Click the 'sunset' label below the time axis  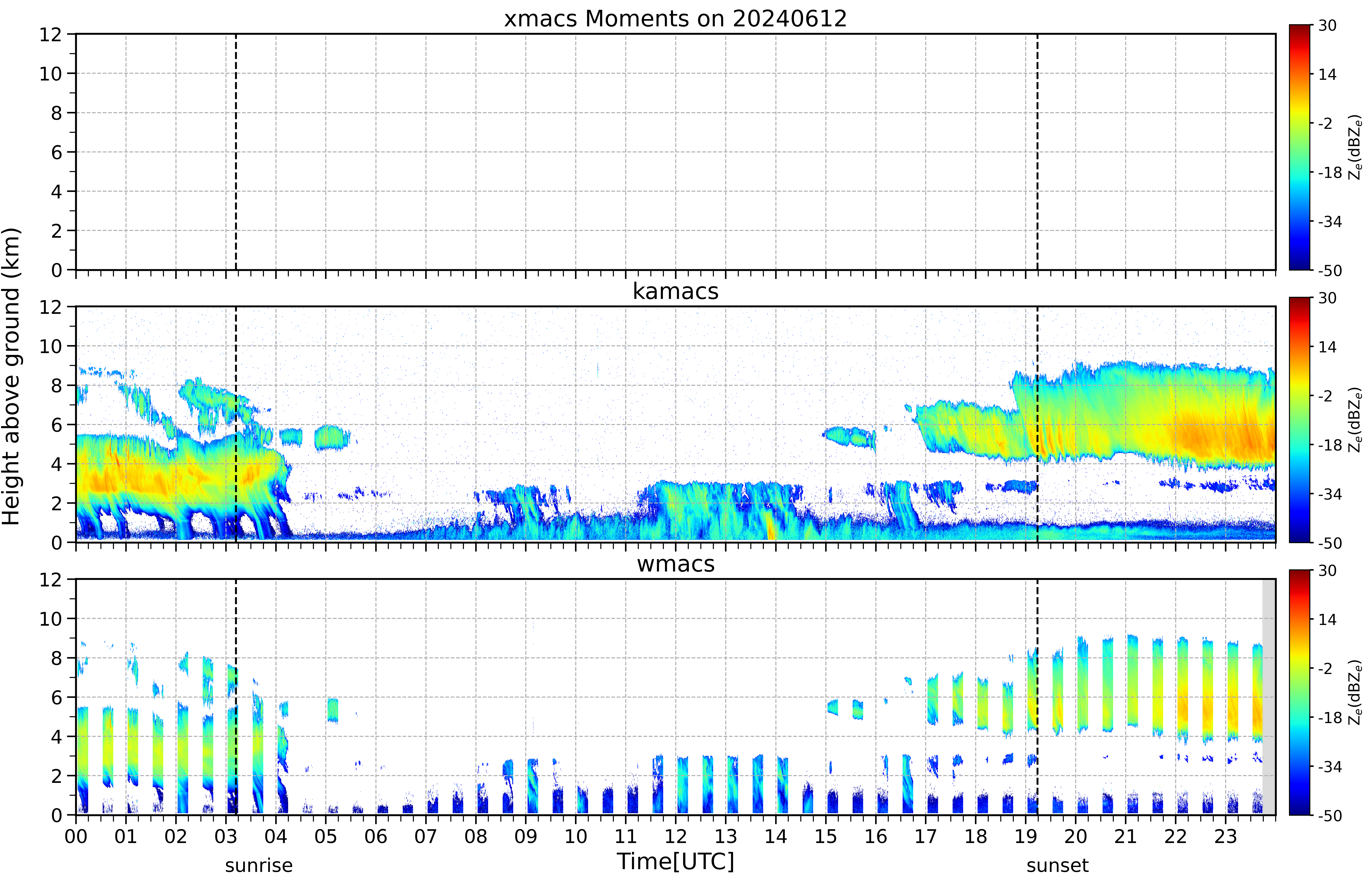coord(1058,865)
